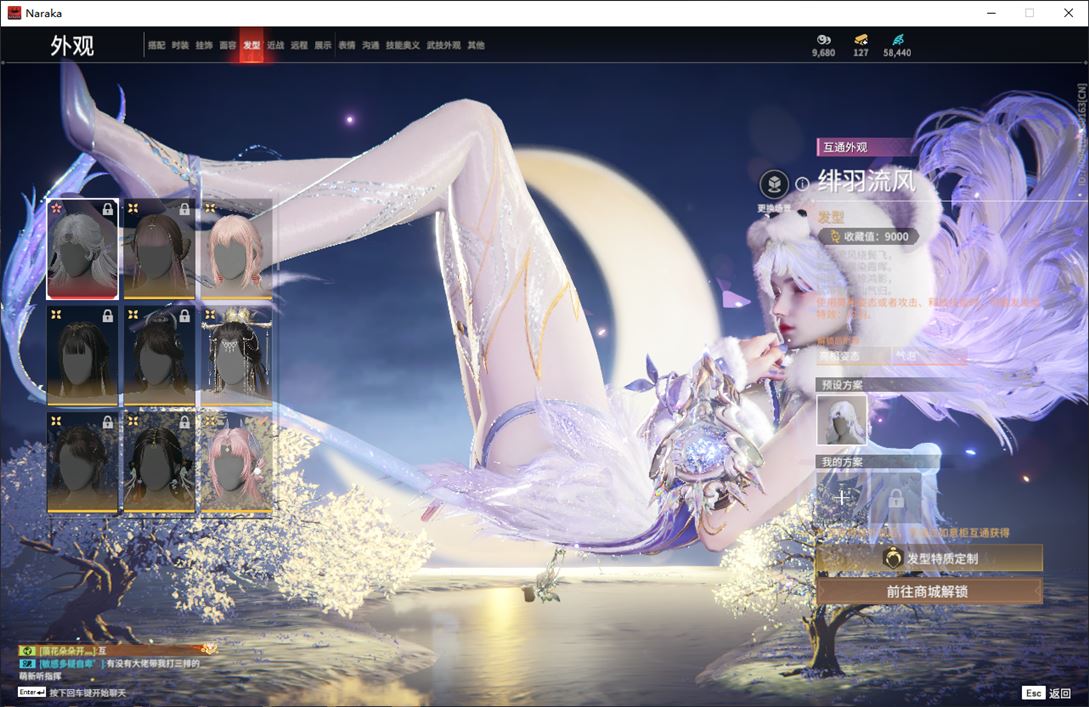Open the 搭配 tab

click(156, 45)
